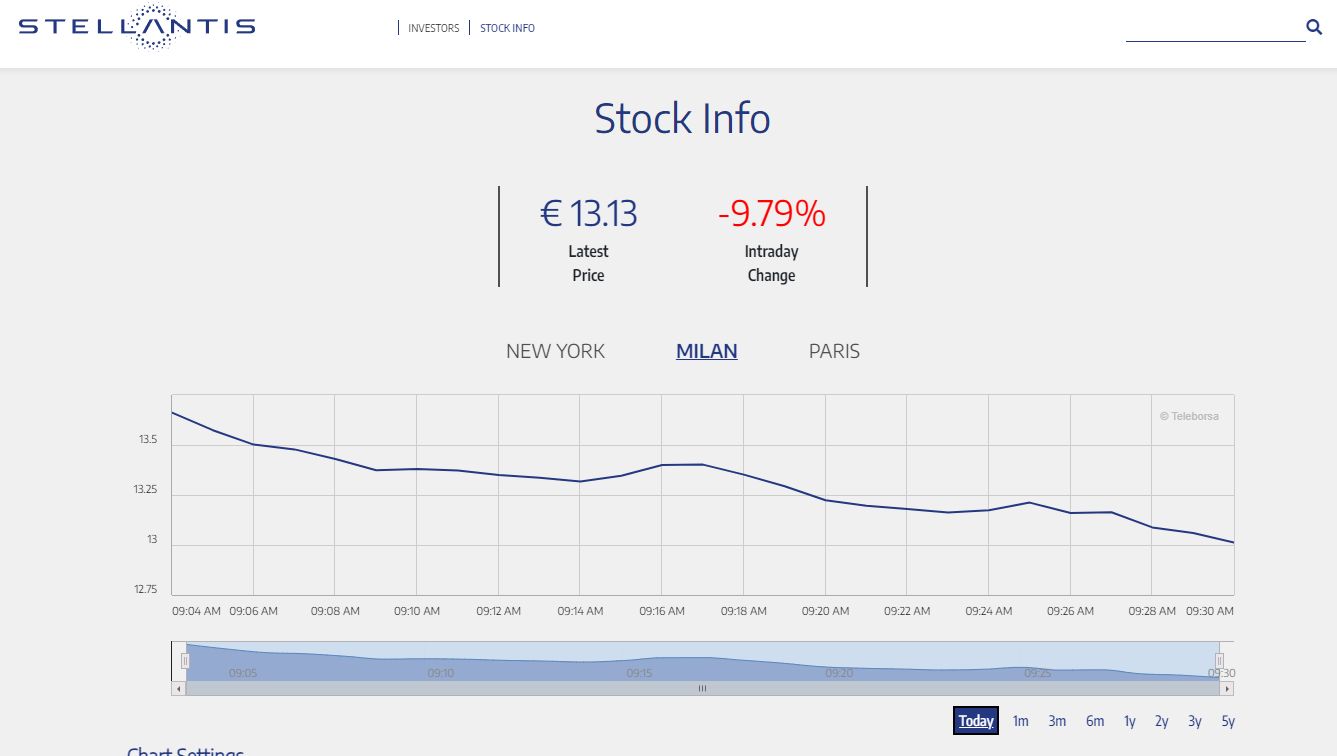Screen dimensions: 1337x756
Task: Open the Investors breadcrumb link
Action: 434,28
